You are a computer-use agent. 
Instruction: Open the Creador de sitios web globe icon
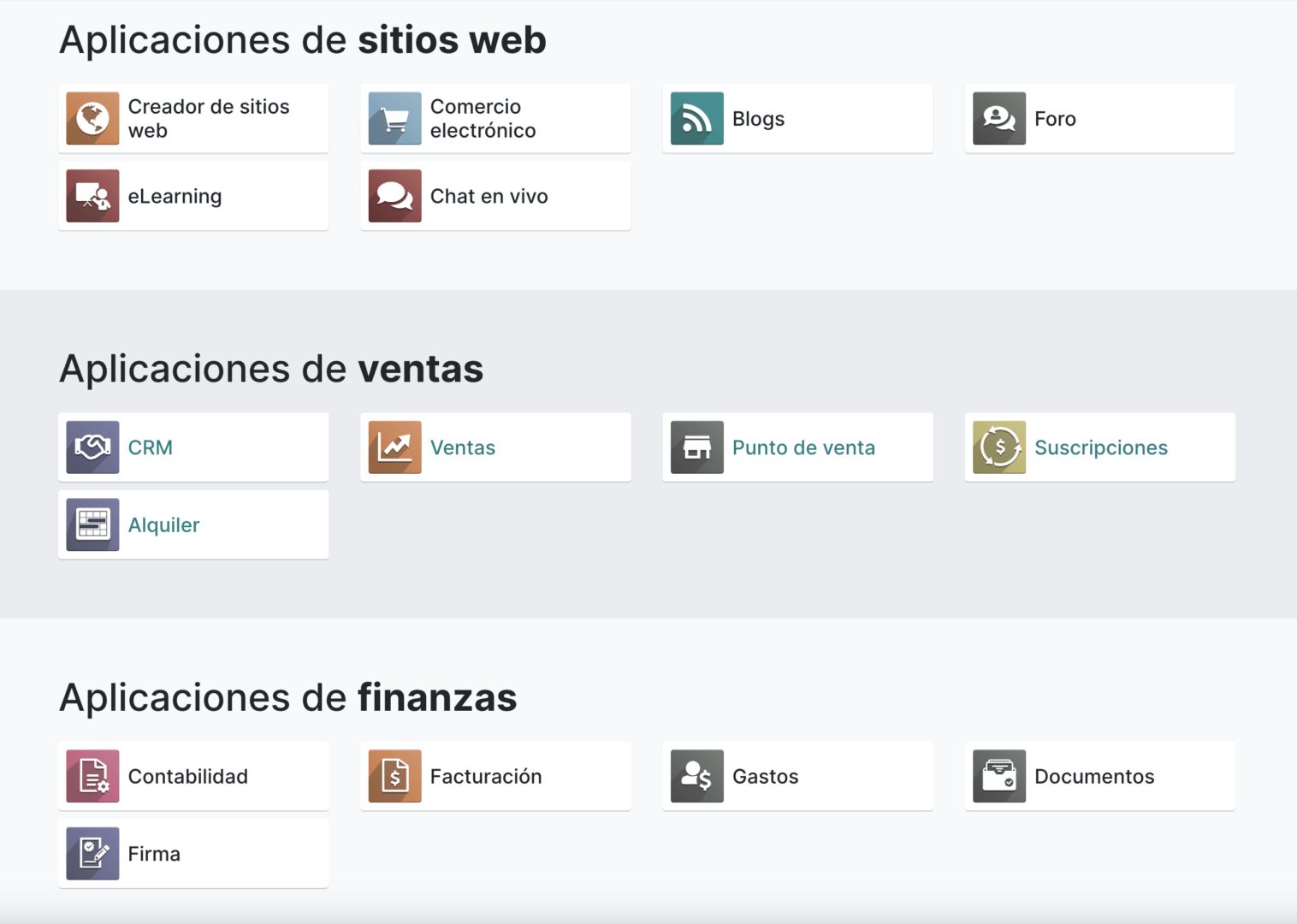coord(92,118)
